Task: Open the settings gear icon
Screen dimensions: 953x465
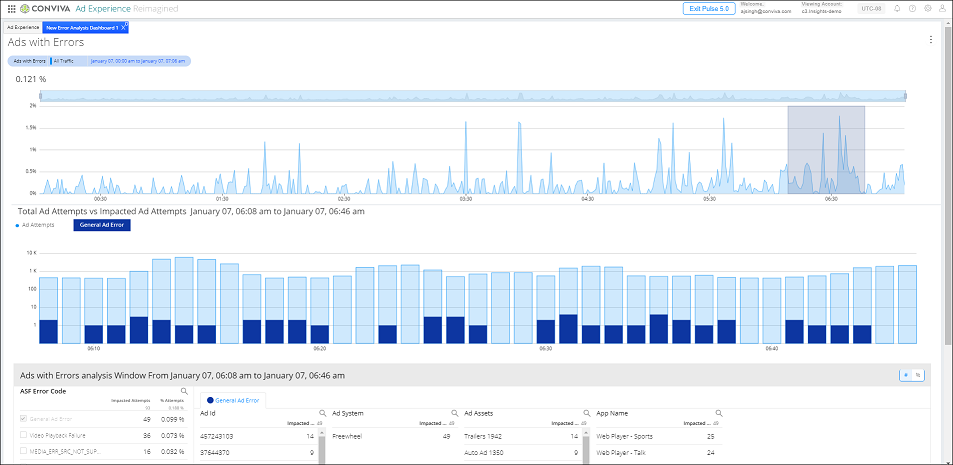Action: [x=927, y=8]
